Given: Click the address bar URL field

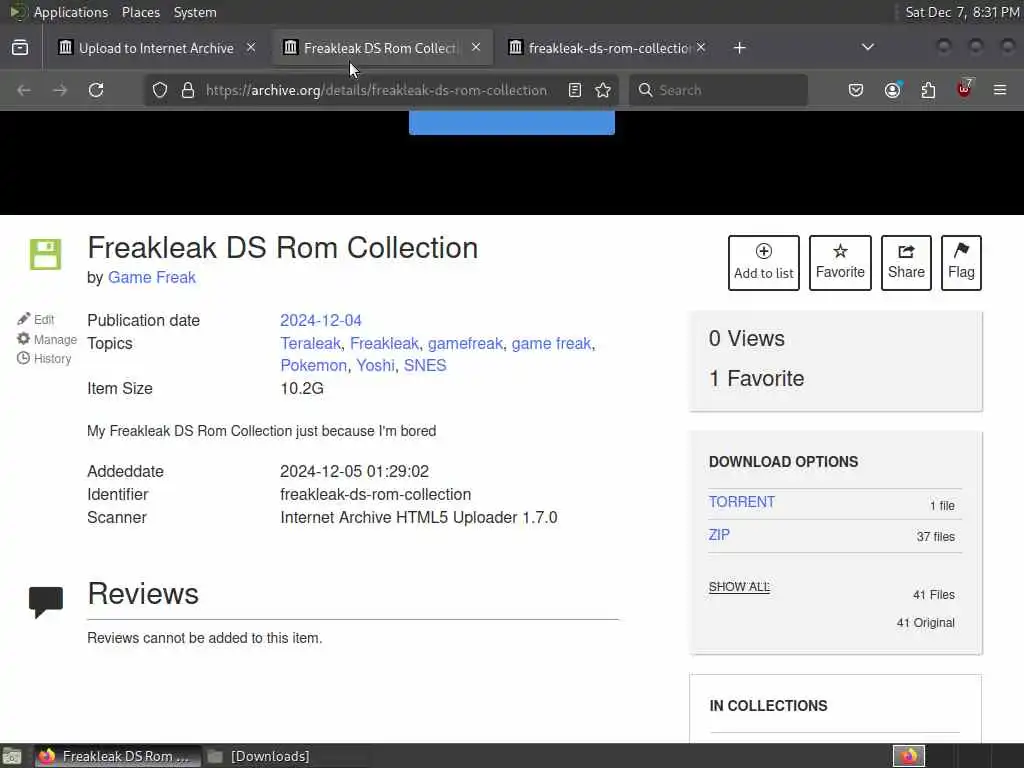Looking at the screenshot, I should pyautogui.click(x=376, y=90).
